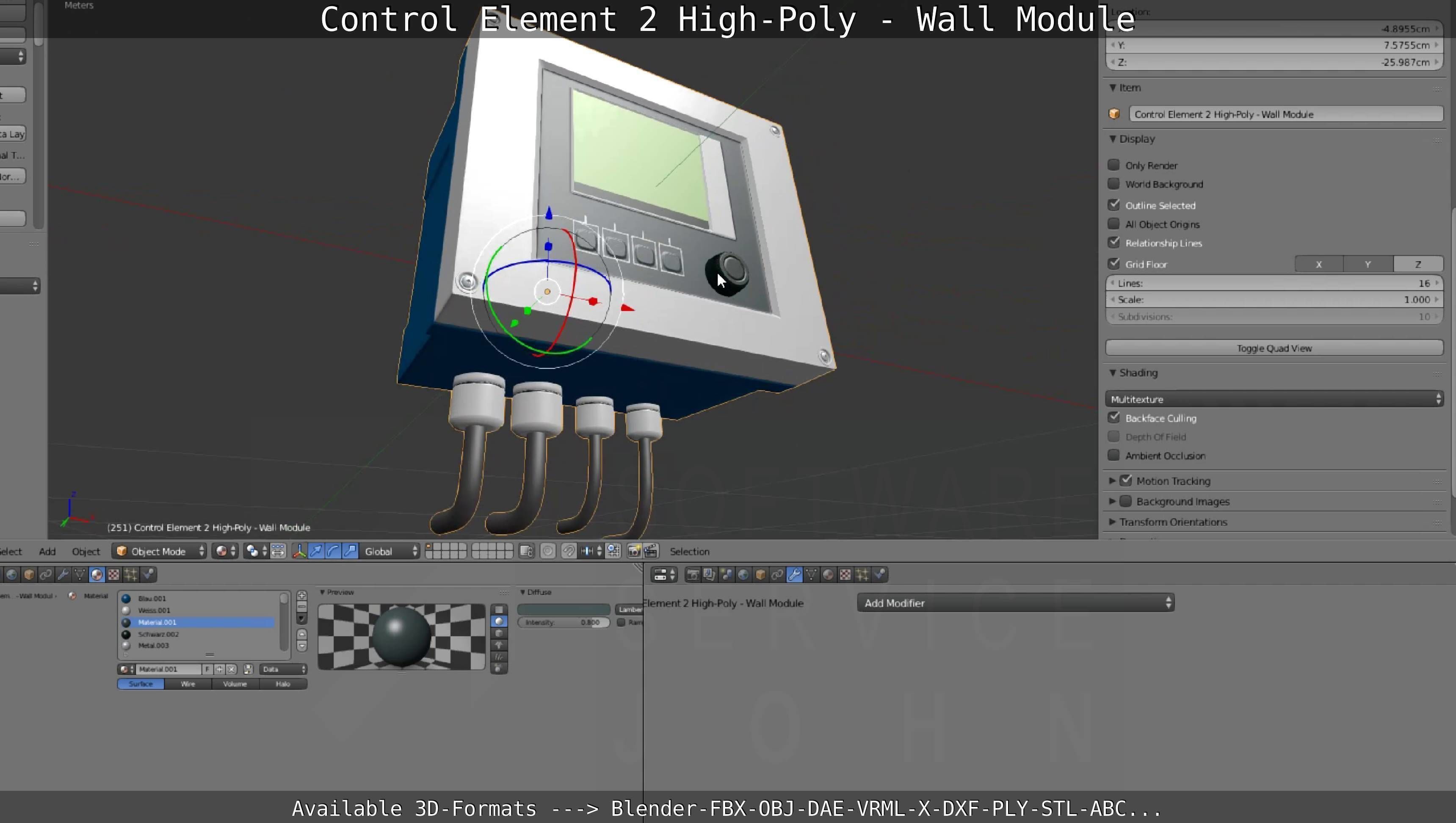Enable Ambient Occlusion checkbox
The image size is (1456, 823).
[x=1113, y=455]
